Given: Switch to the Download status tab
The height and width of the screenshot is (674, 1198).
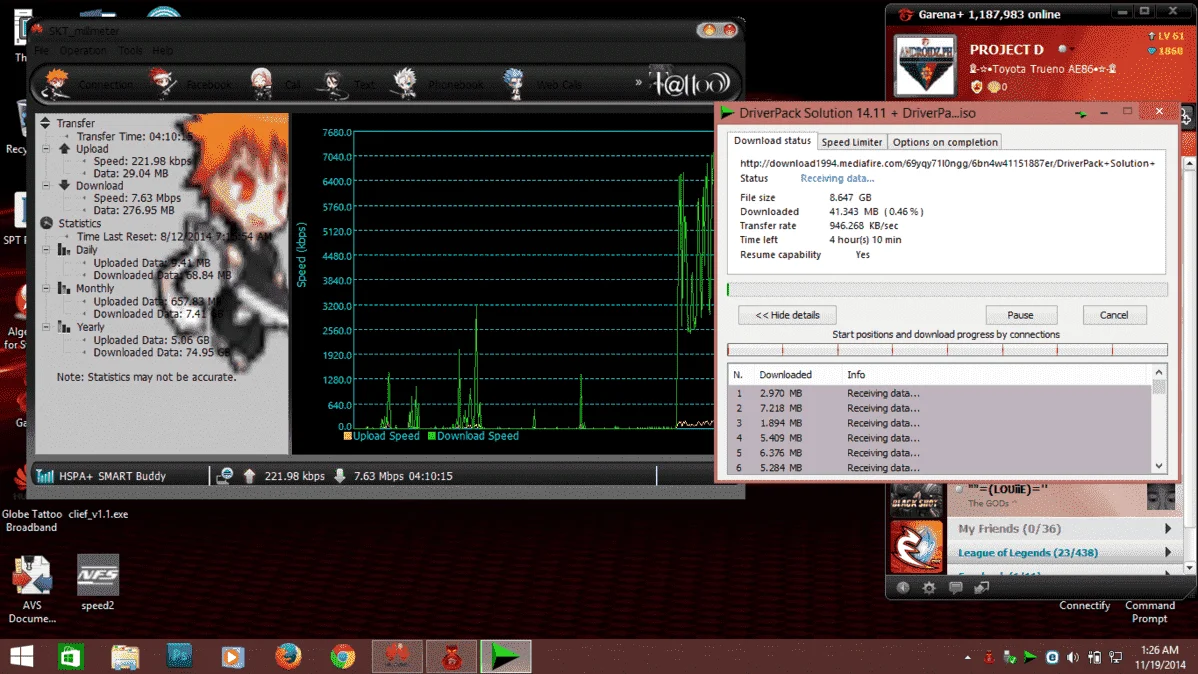Looking at the screenshot, I should coord(772,141).
